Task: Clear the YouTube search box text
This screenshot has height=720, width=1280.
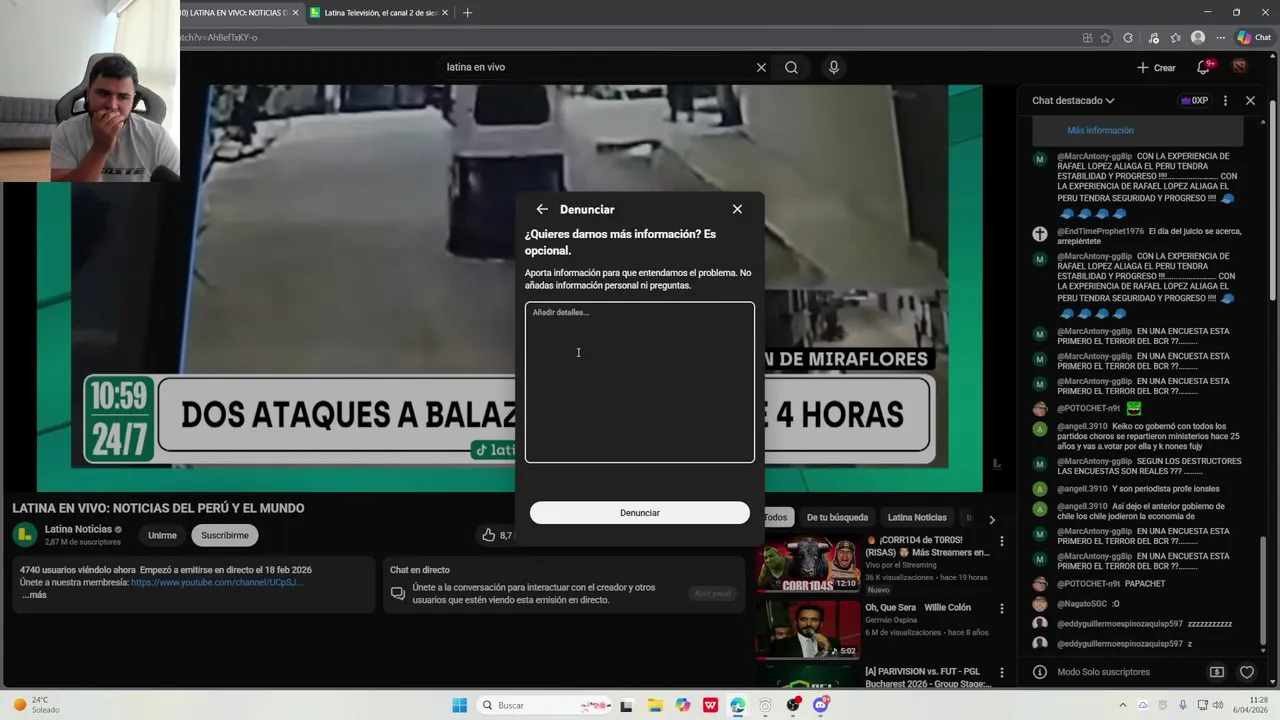Action: pyautogui.click(x=761, y=67)
